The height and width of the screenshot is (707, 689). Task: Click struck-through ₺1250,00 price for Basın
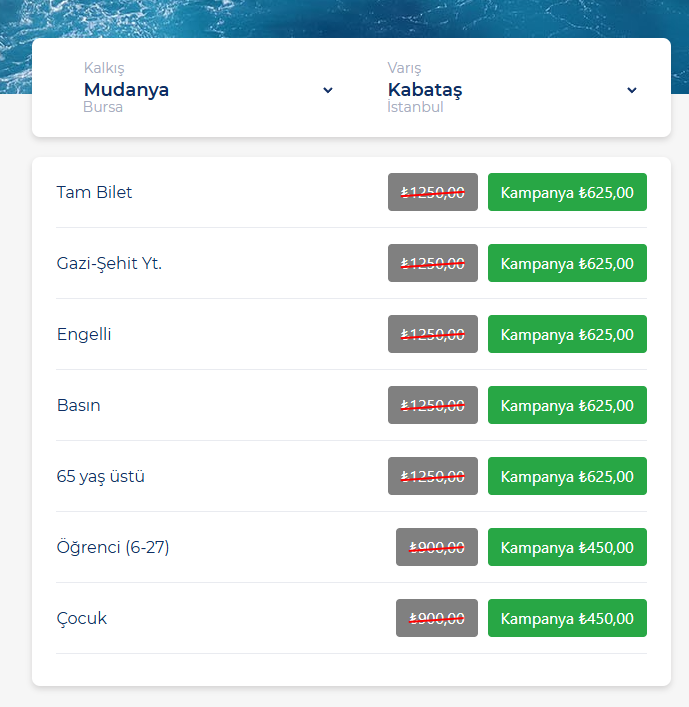coord(433,405)
